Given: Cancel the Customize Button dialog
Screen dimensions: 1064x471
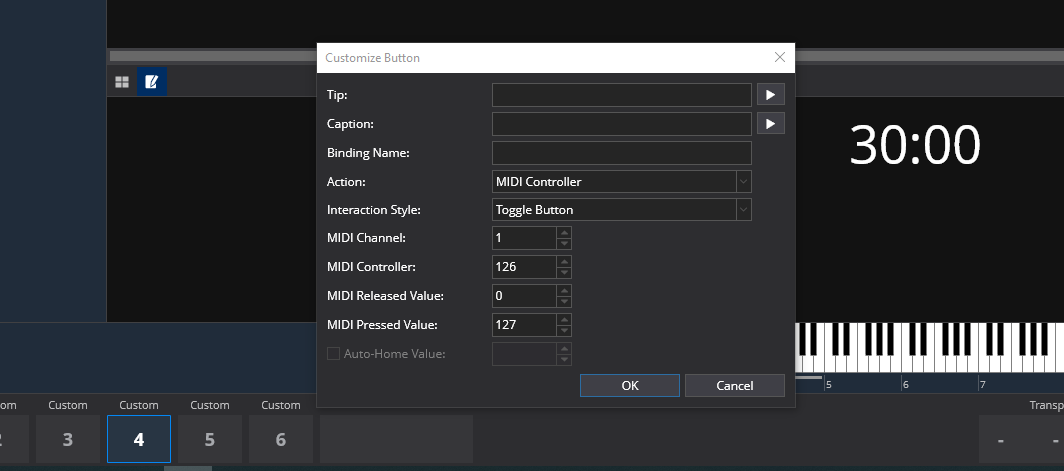Looking at the screenshot, I should pos(734,386).
